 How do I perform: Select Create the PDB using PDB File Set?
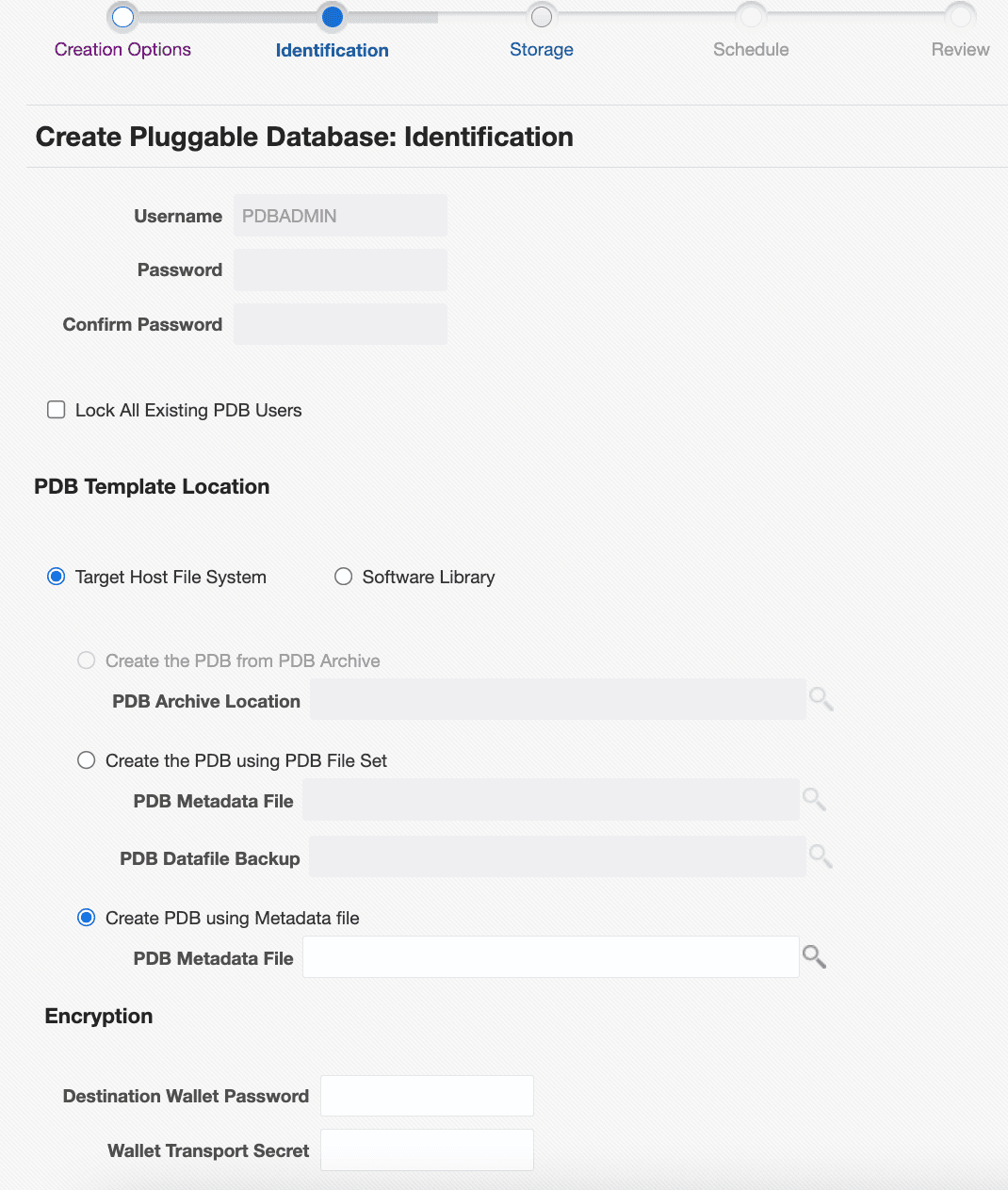tap(87, 760)
